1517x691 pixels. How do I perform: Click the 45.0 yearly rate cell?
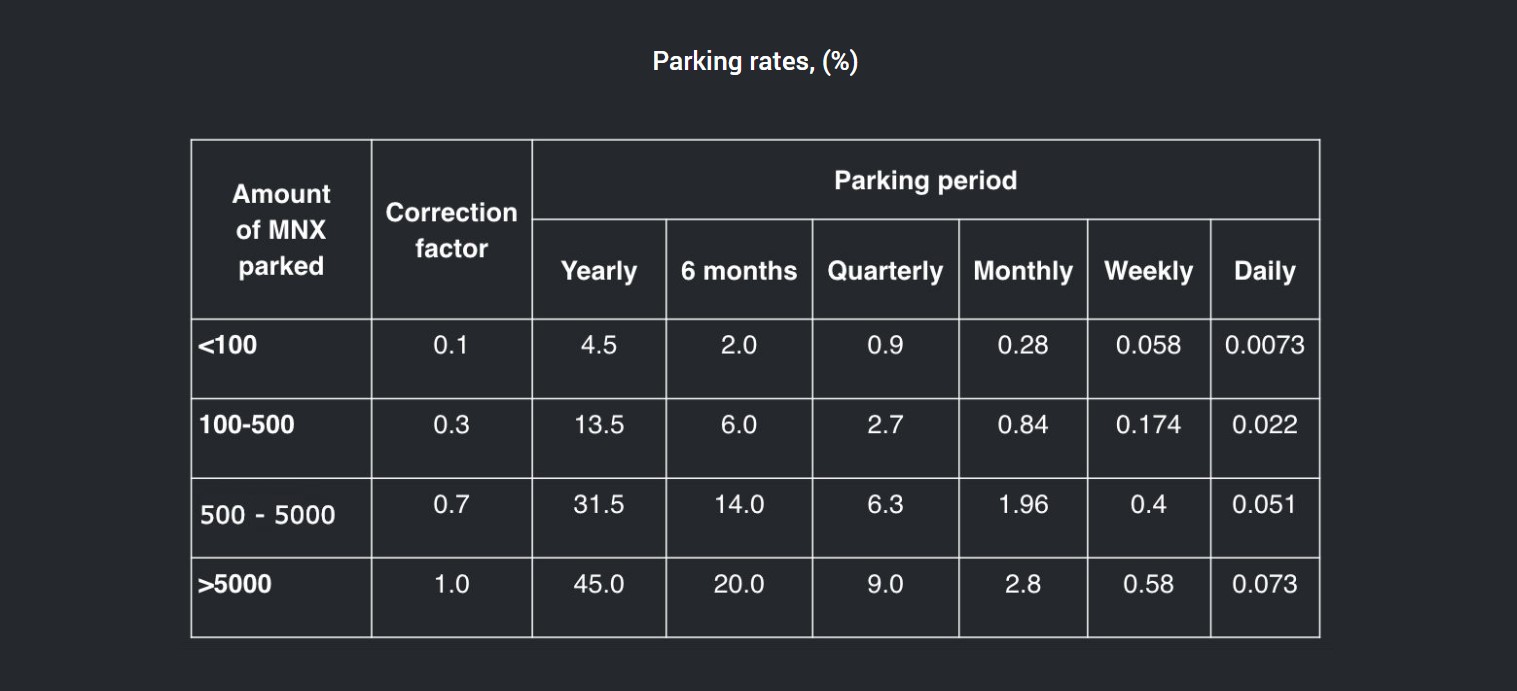pyautogui.click(x=598, y=585)
